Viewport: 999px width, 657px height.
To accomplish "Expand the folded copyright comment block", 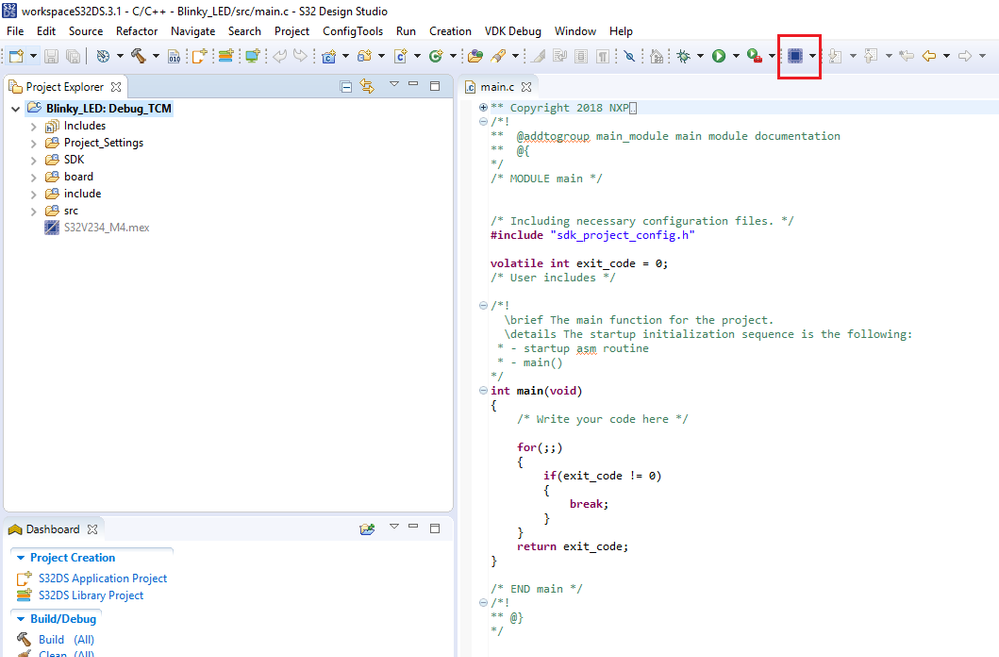I will pos(483,107).
